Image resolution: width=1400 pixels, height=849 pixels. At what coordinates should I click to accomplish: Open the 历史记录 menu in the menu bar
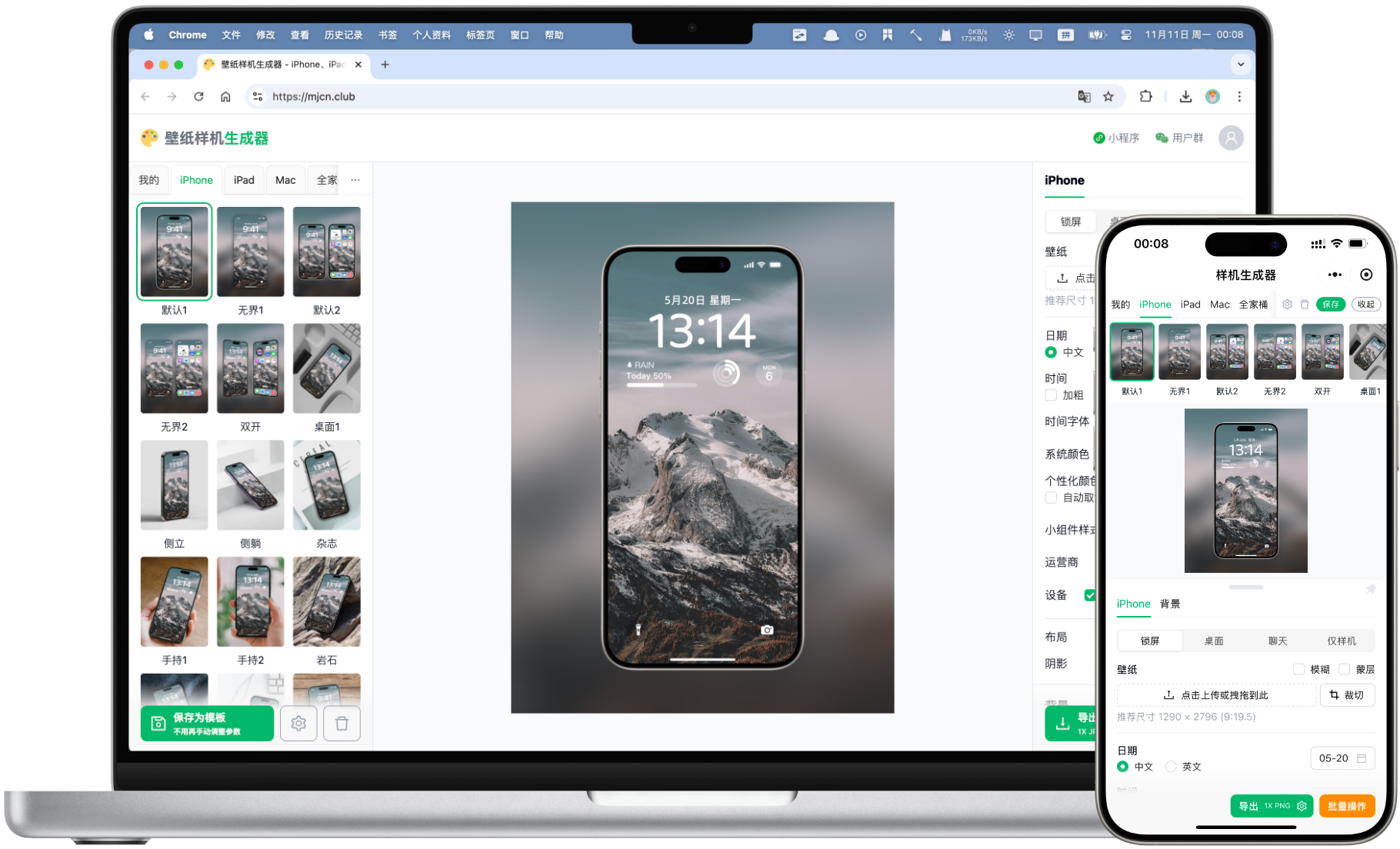343,35
